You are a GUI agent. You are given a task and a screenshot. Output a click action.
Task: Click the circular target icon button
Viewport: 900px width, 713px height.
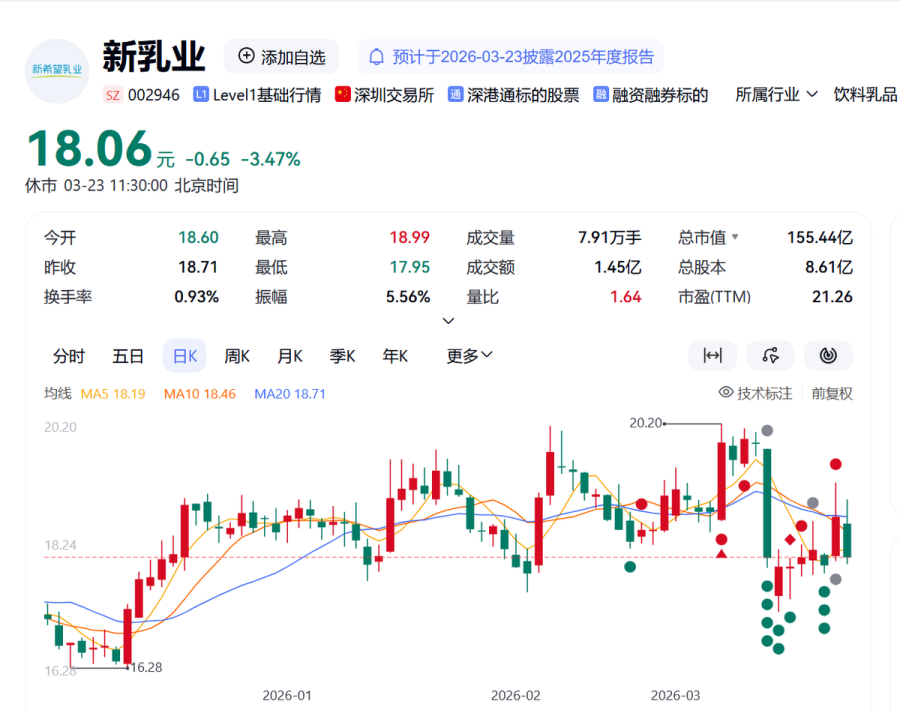[828, 355]
